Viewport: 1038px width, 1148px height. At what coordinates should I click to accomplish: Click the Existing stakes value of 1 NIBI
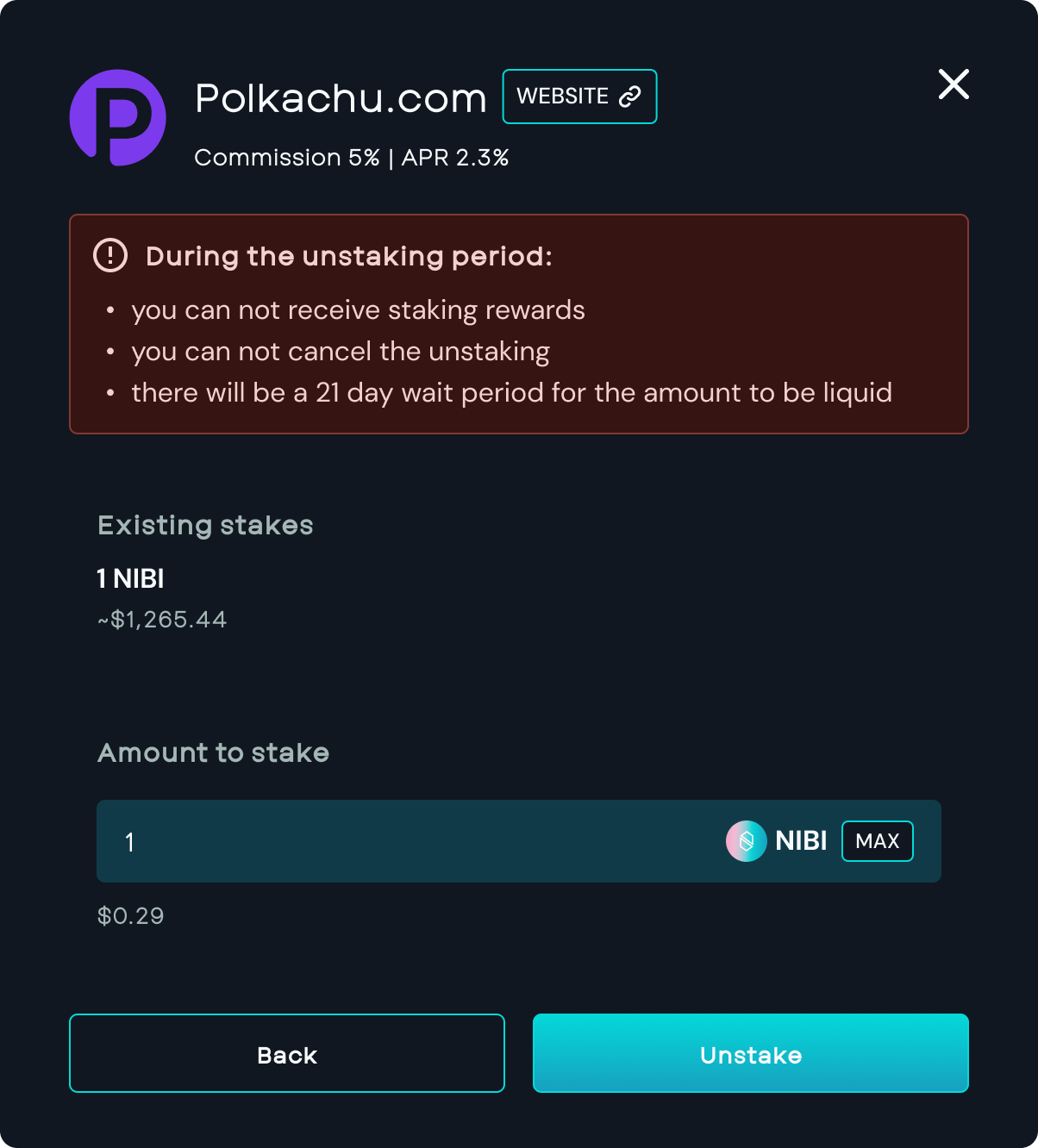(130, 578)
